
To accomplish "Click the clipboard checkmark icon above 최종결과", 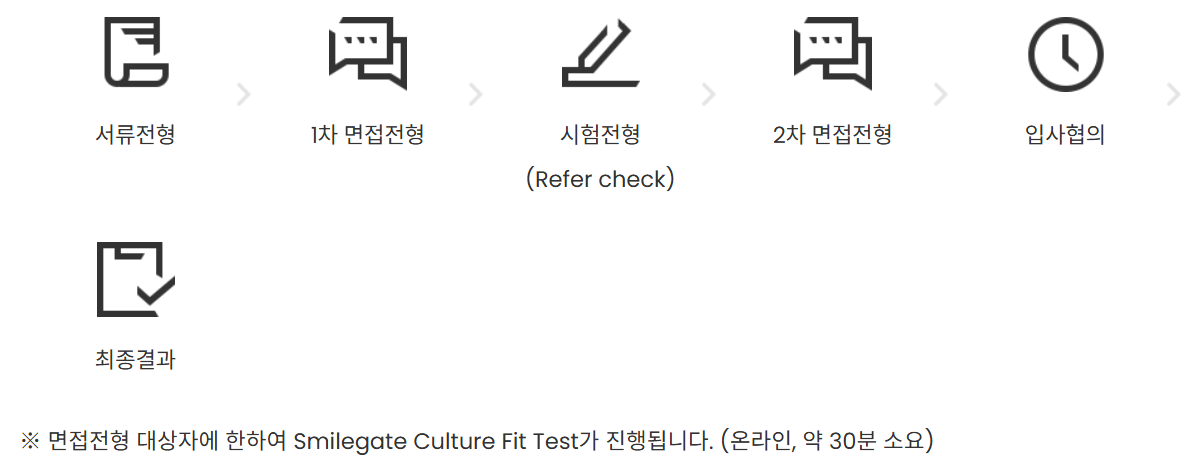I will point(135,279).
